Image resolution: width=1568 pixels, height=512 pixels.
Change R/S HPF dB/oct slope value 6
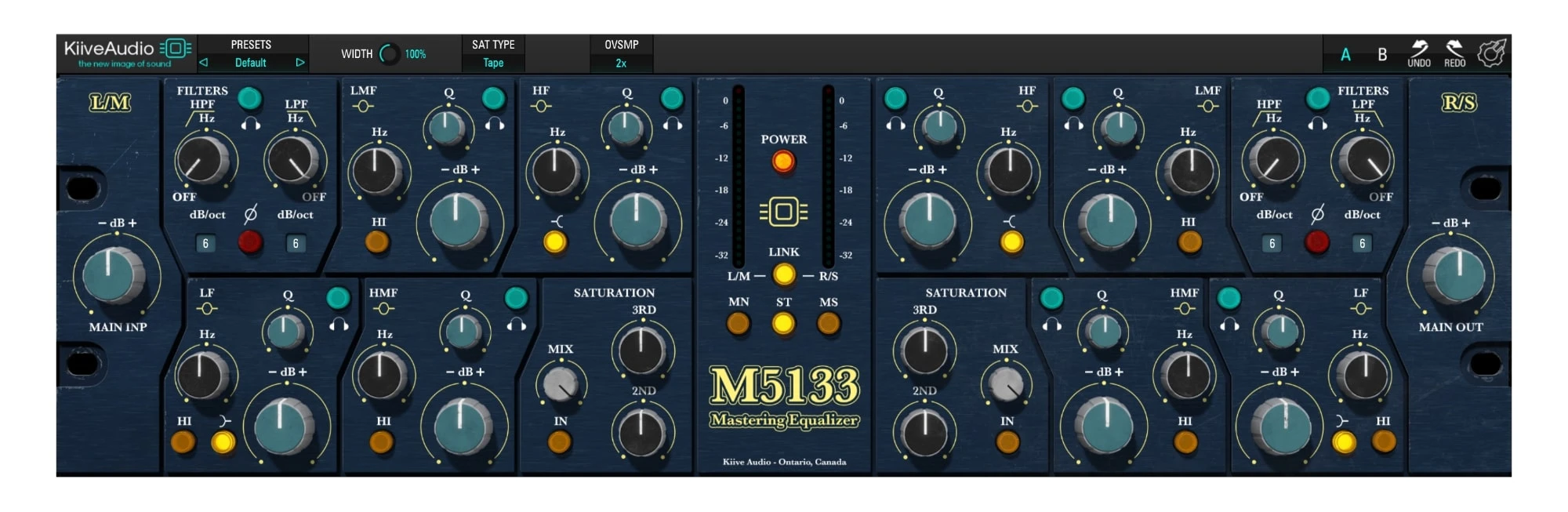pos(1272,244)
